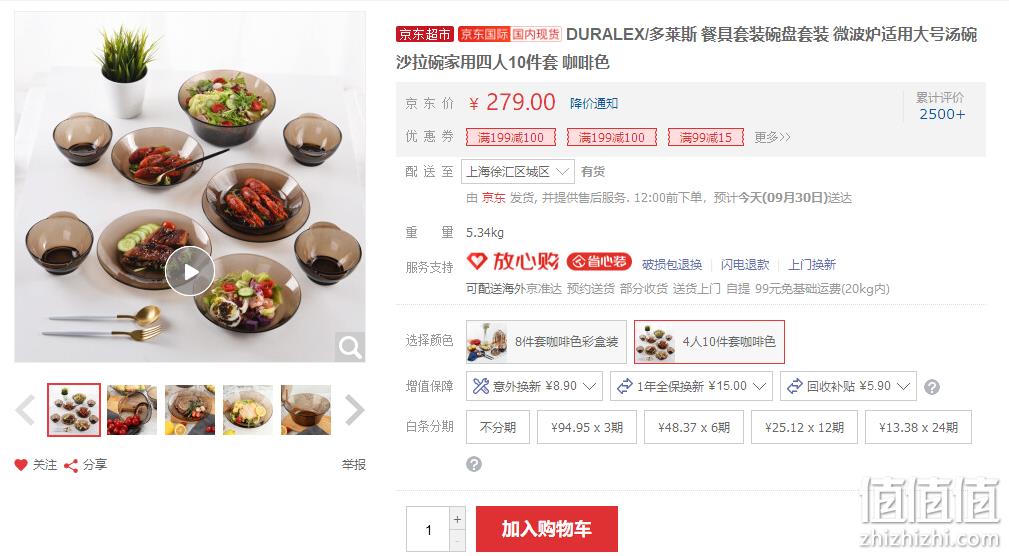The width and height of the screenshot is (1009, 556).
Task: Play the product video
Action: pos(190,271)
